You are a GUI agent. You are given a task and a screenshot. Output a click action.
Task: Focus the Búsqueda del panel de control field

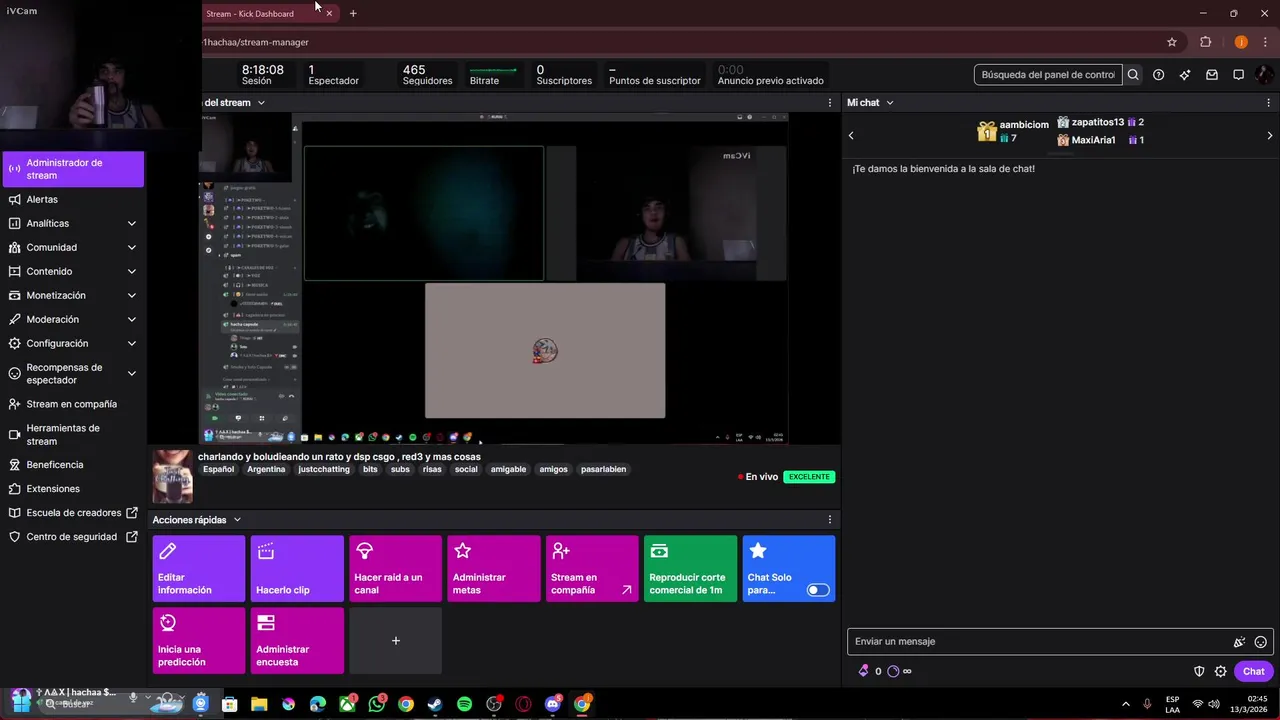click(1047, 75)
